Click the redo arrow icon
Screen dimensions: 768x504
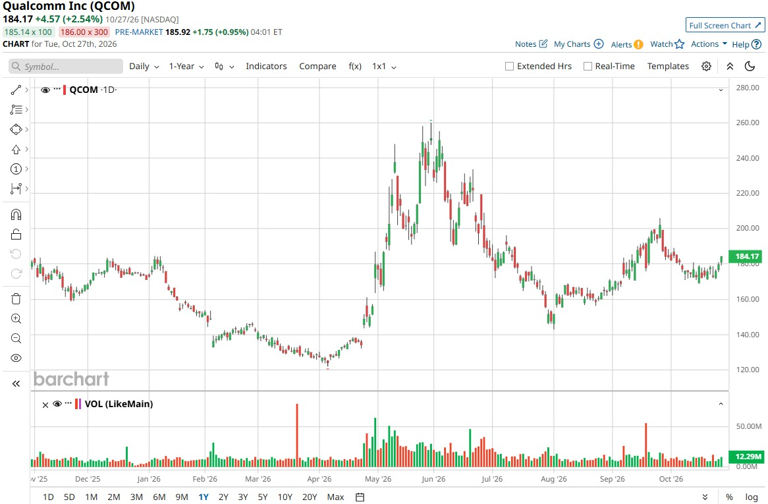16,273
